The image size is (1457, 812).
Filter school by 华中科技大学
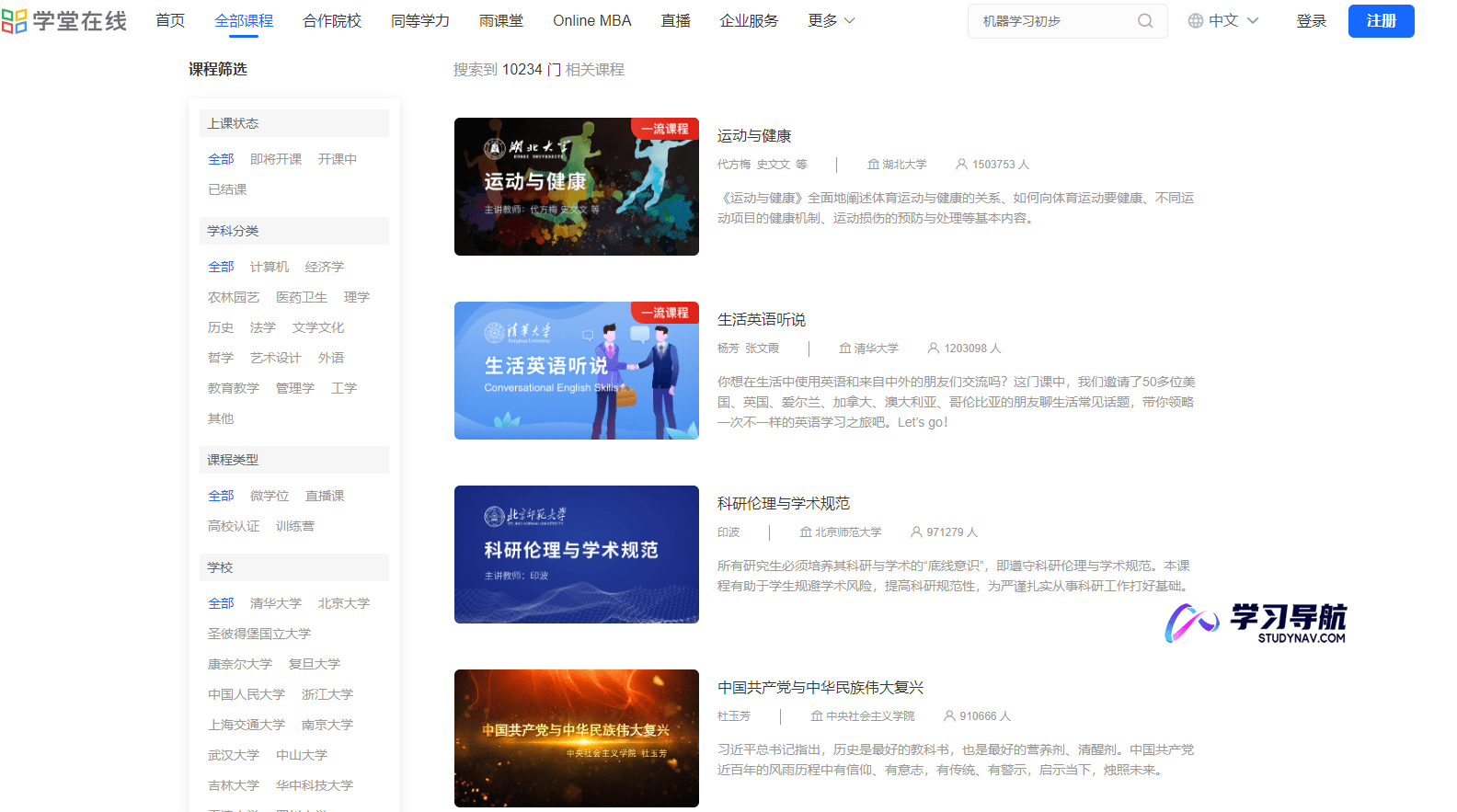(x=315, y=785)
